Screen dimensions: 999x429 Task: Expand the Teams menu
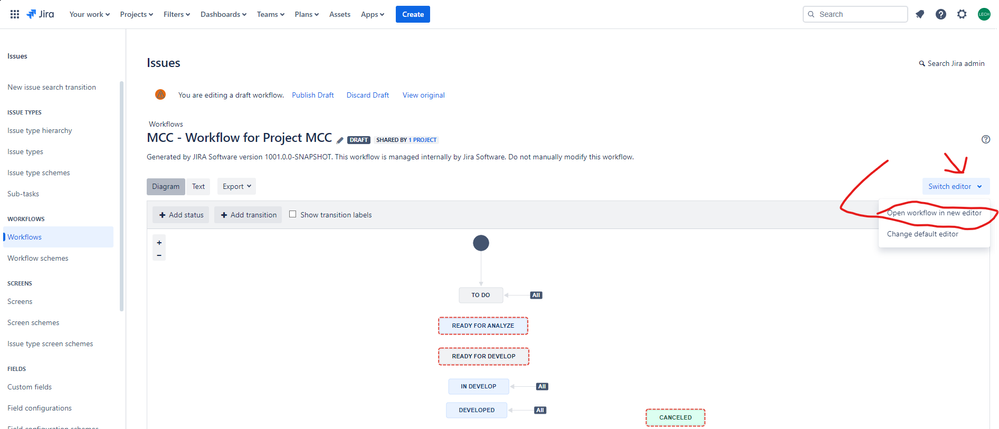coord(271,14)
